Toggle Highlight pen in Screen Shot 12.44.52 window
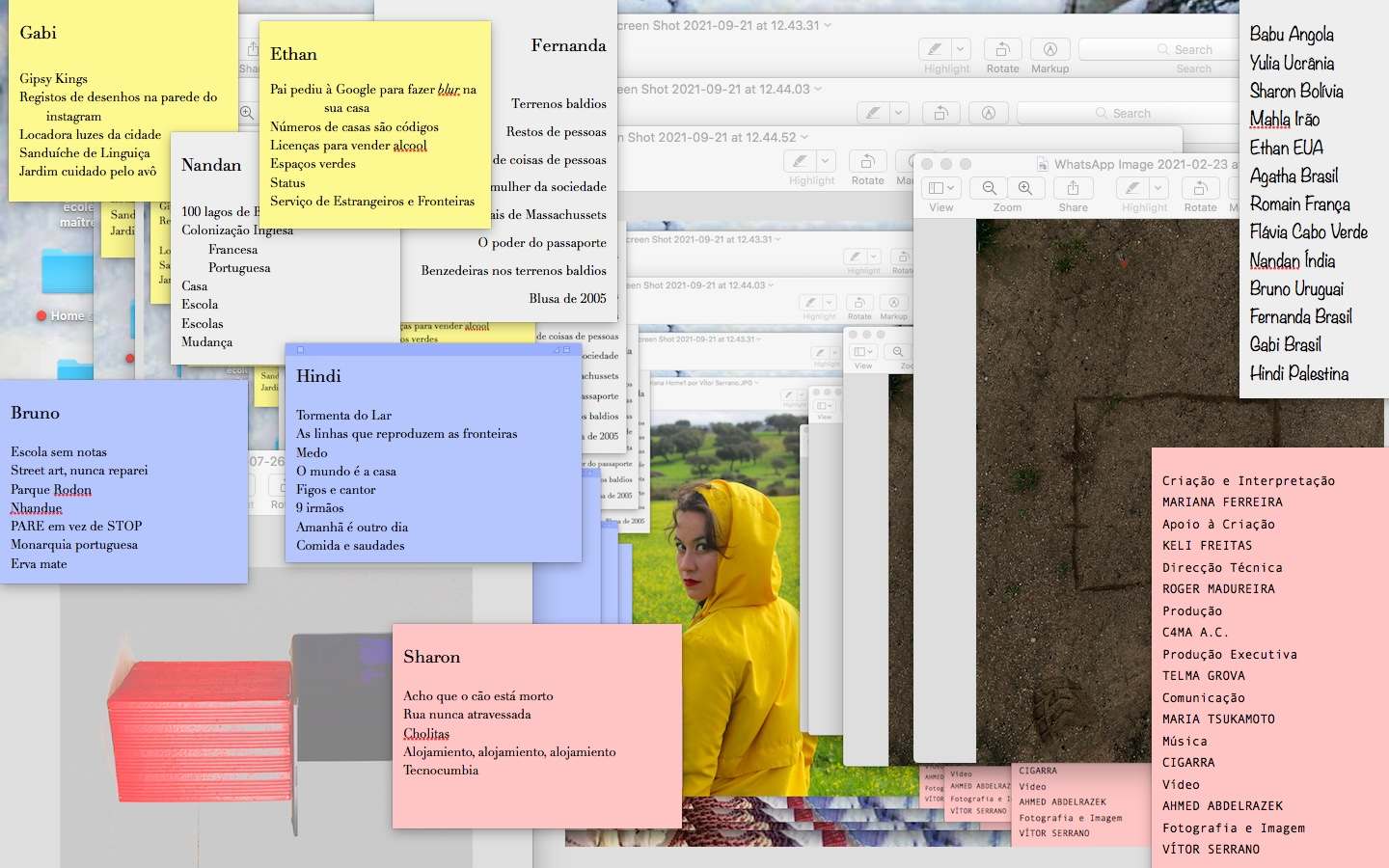 pos(800,161)
